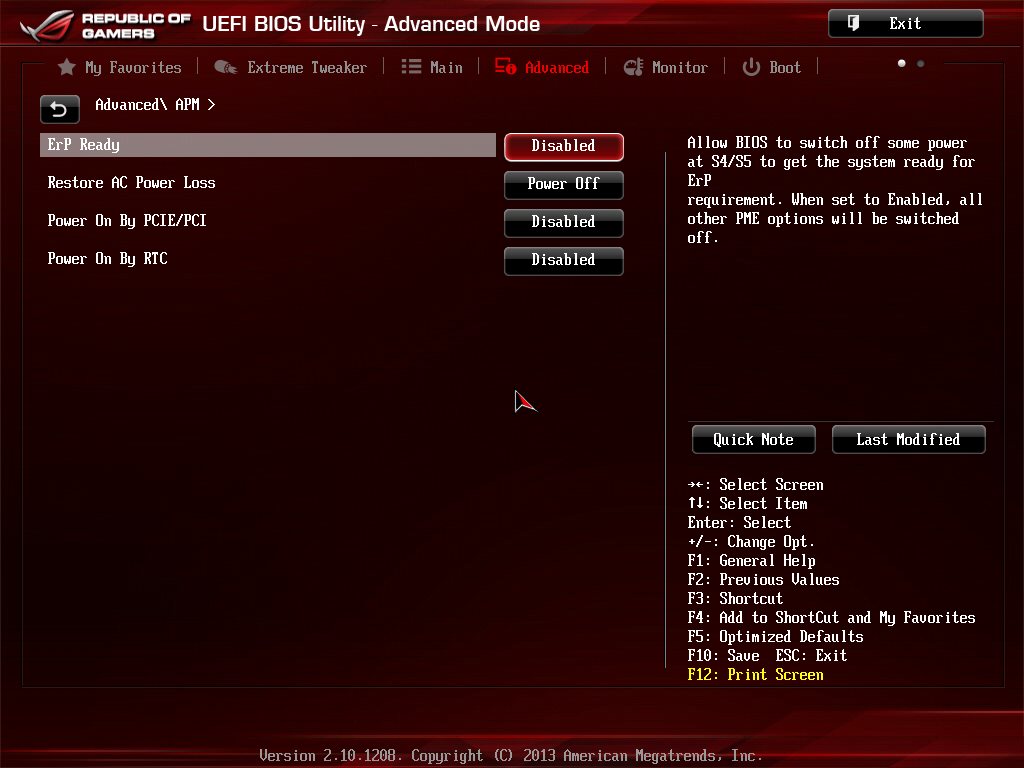Screen dimensions: 1024x768
Task: Click the Boot power icon
Action: coord(751,67)
